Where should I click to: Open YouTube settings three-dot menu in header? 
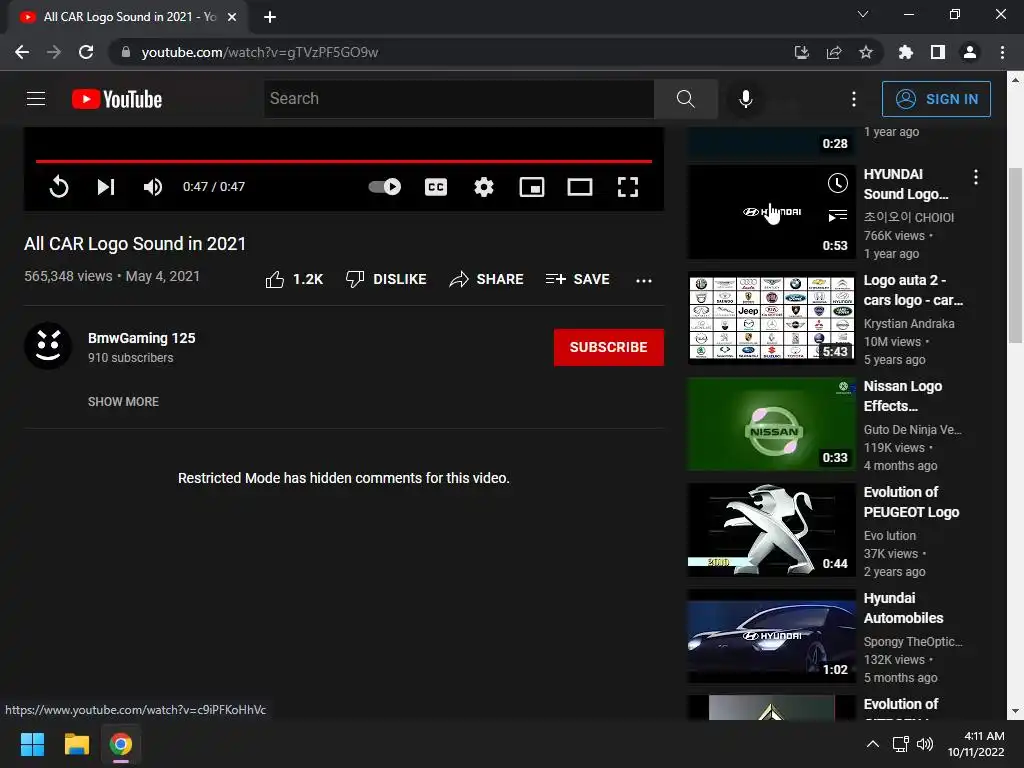click(x=854, y=99)
